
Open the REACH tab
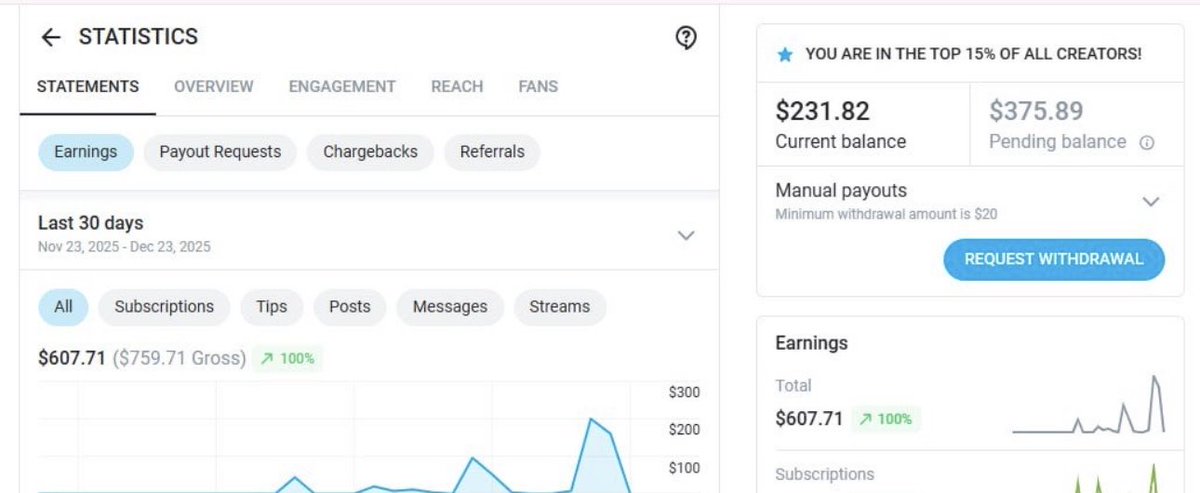point(457,87)
